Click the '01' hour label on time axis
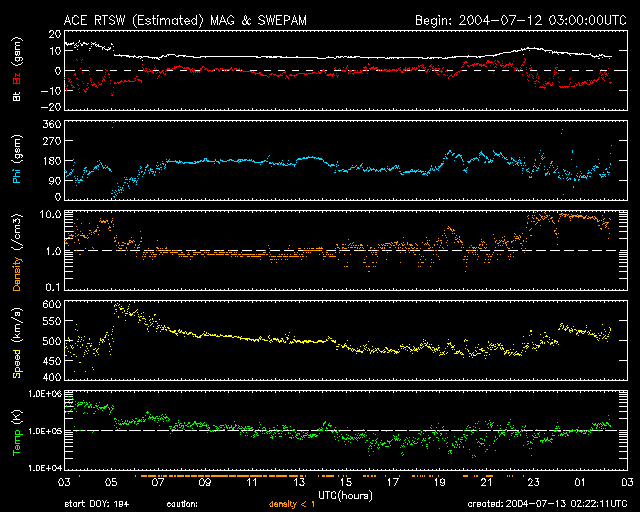This screenshot has width=640, height=512. 580,482
